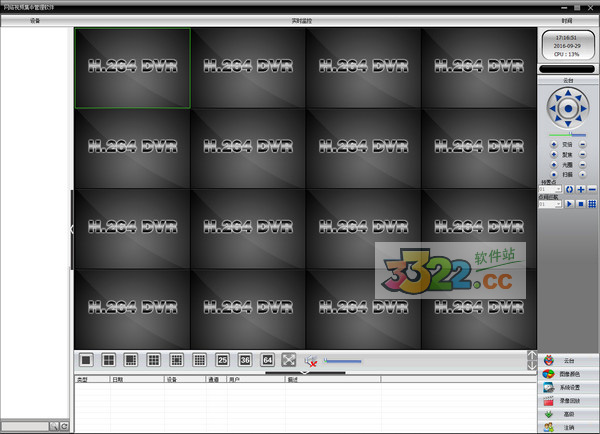
Task: Select grid layout with large center tile
Action: point(176,360)
